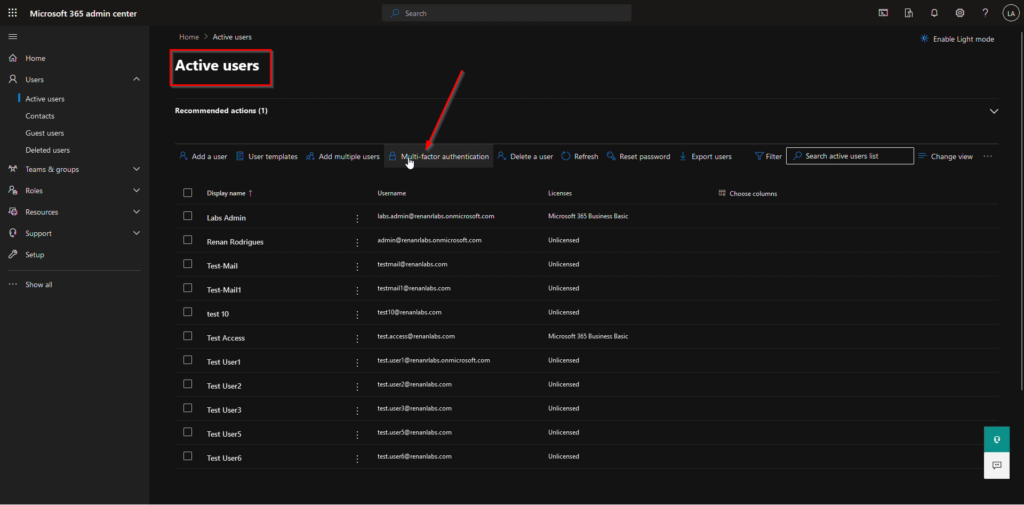1024x505 pixels.
Task: Open more actions for Renan Rodrigues
Action: (357, 242)
